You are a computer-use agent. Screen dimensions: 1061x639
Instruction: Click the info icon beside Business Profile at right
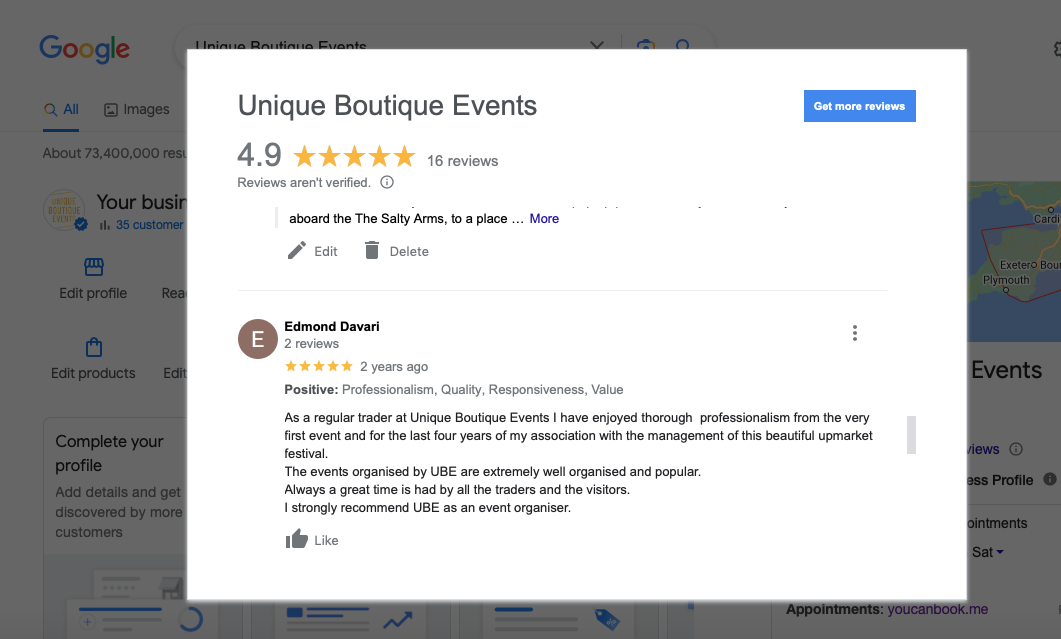(x=1049, y=479)
